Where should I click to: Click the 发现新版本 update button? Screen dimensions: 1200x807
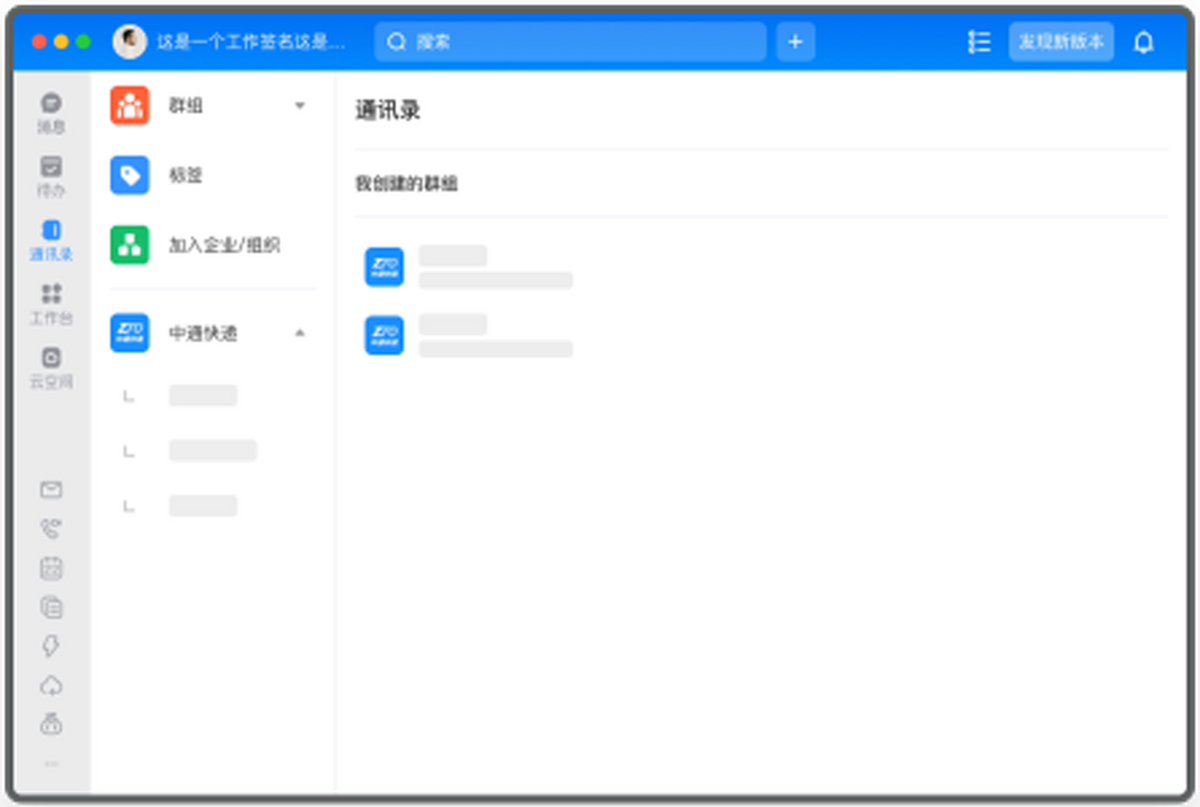(x=1061, y=41)
